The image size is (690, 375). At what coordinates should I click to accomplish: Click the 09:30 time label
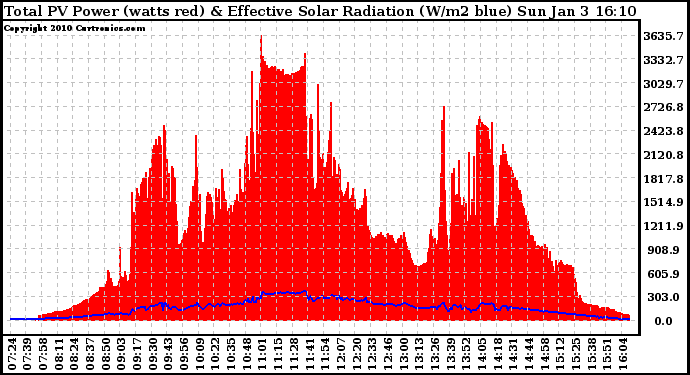(153, 355)
